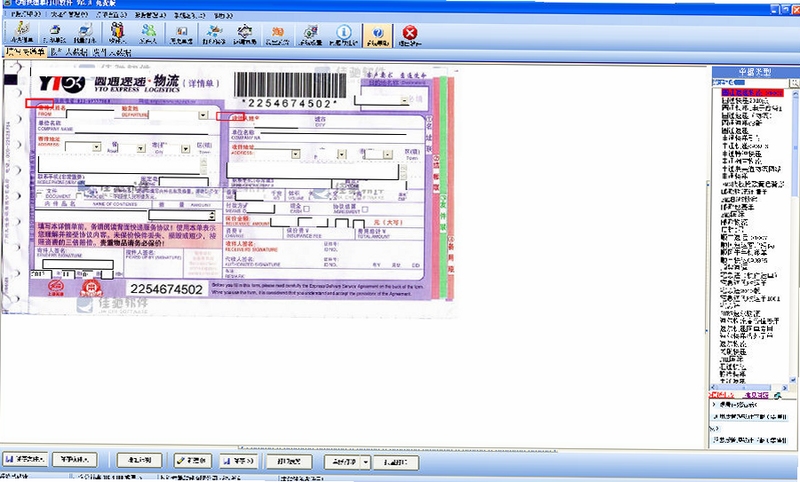Click the magnifier icon beside the template search box

point(794,83)
